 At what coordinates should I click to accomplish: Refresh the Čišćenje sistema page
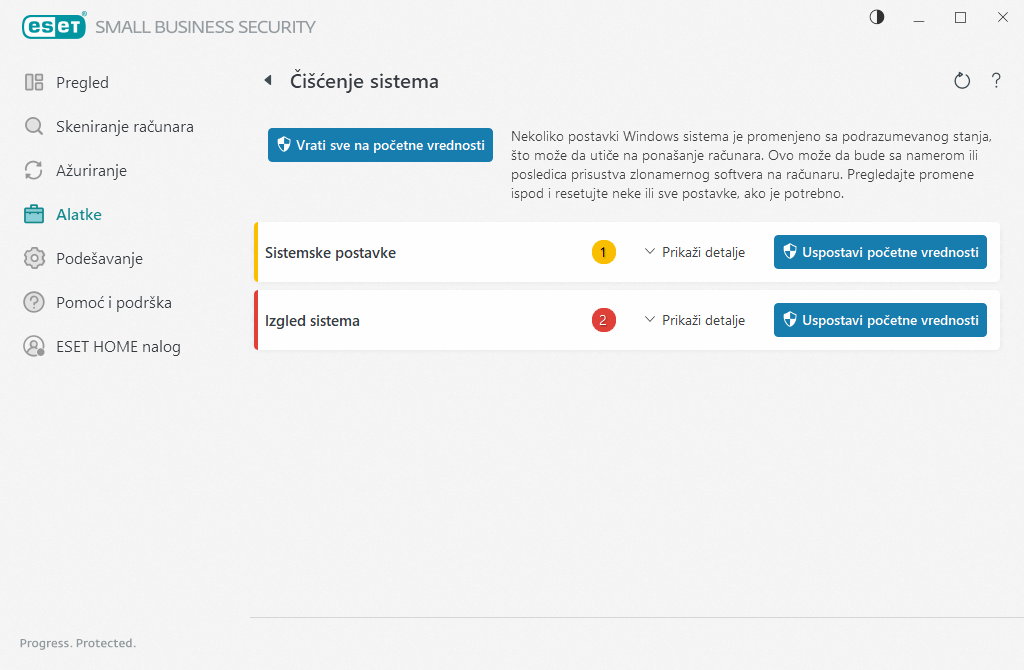[x=962, y=81]
